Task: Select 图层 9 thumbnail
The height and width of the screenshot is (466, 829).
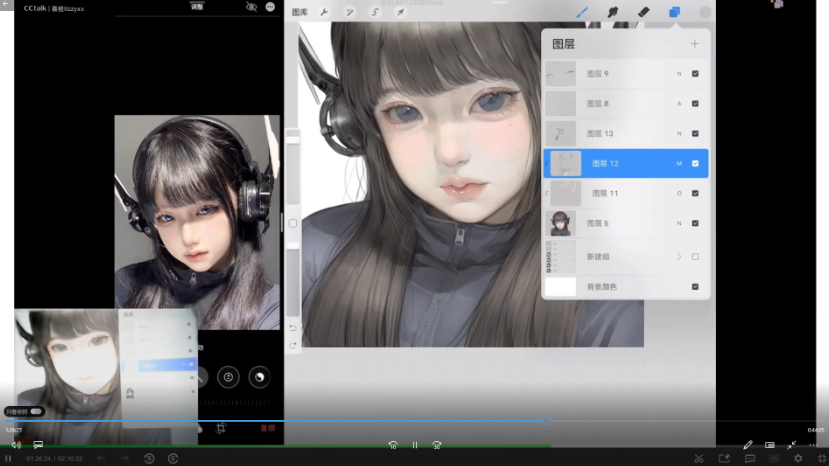Action: 560,74
